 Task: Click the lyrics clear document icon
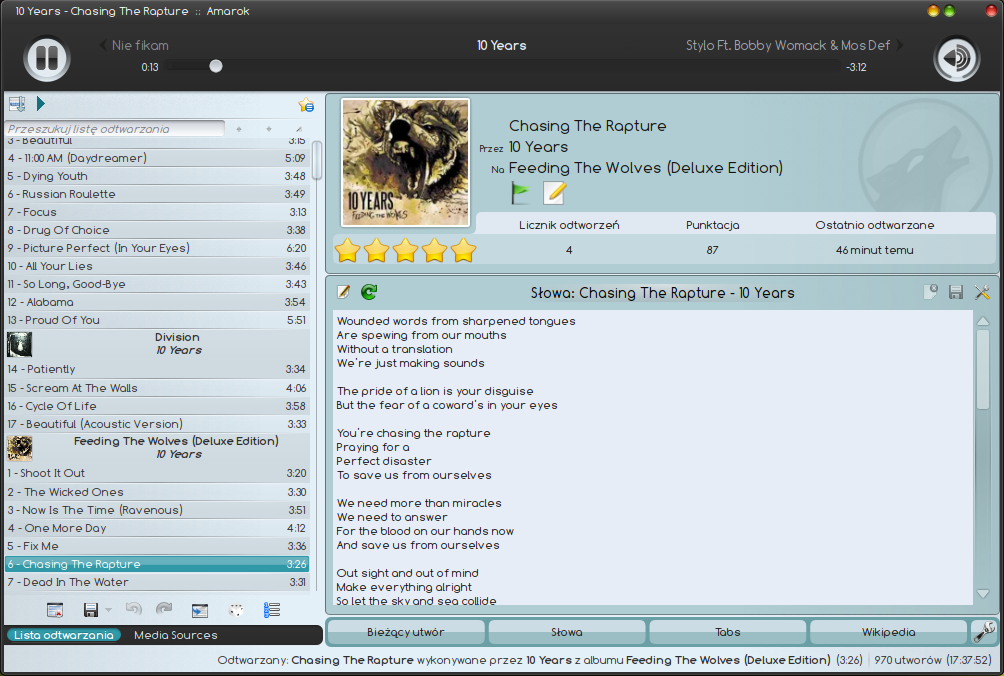930,292
